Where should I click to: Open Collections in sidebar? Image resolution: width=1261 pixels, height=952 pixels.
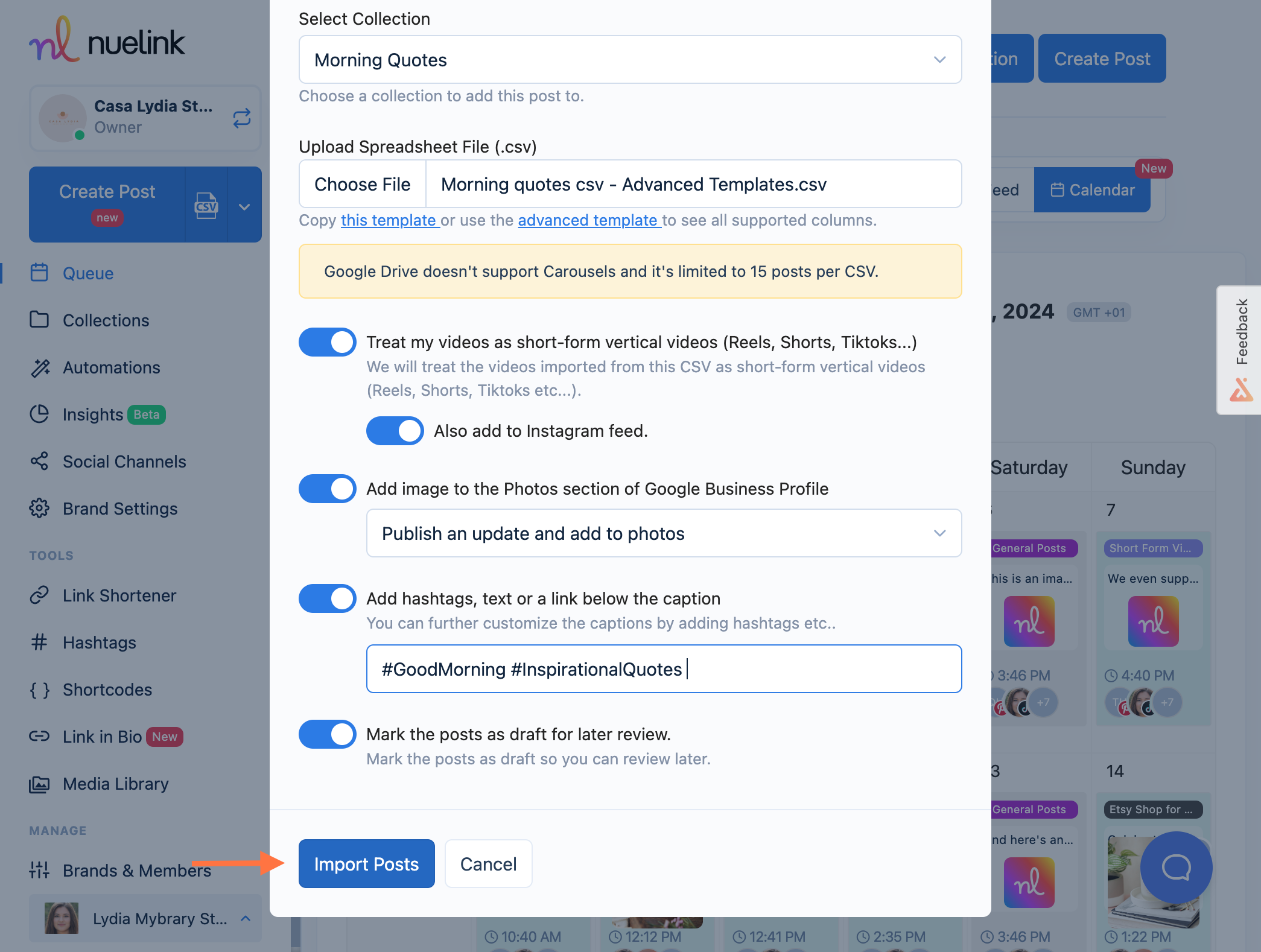click(106, 320)
